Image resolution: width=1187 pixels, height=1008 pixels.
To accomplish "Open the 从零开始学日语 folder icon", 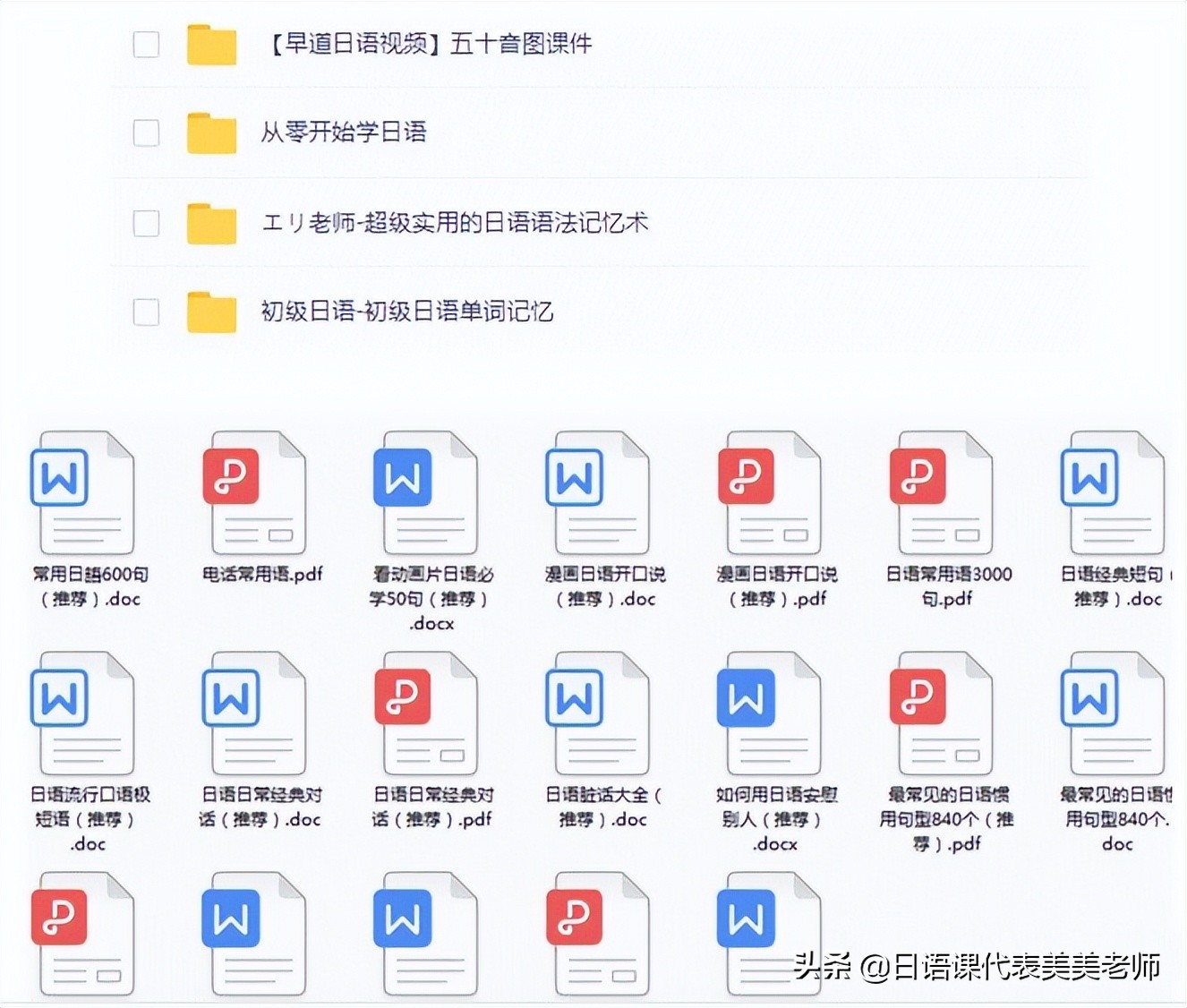I will tap(210, 132).
